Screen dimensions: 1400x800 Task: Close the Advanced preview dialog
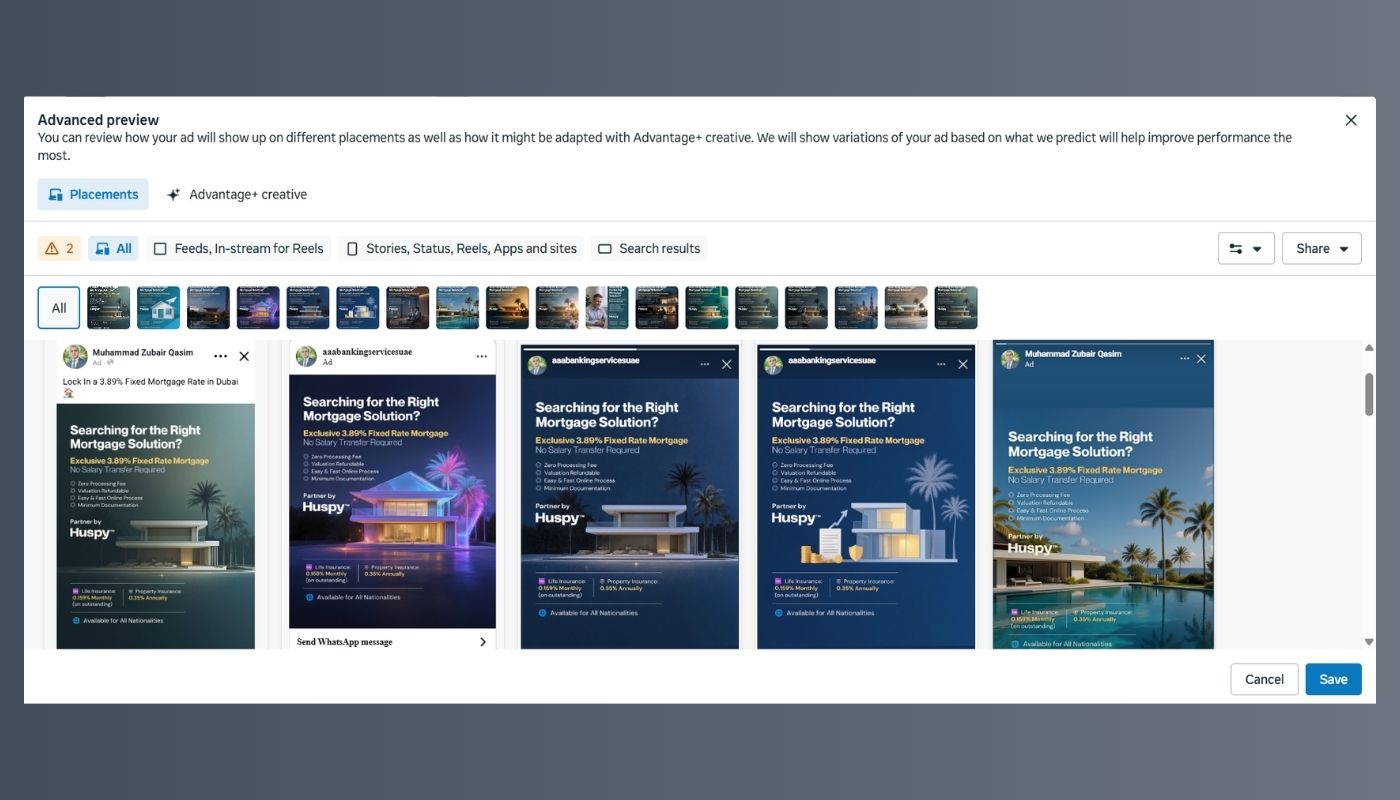click(x=1351, y=120)
